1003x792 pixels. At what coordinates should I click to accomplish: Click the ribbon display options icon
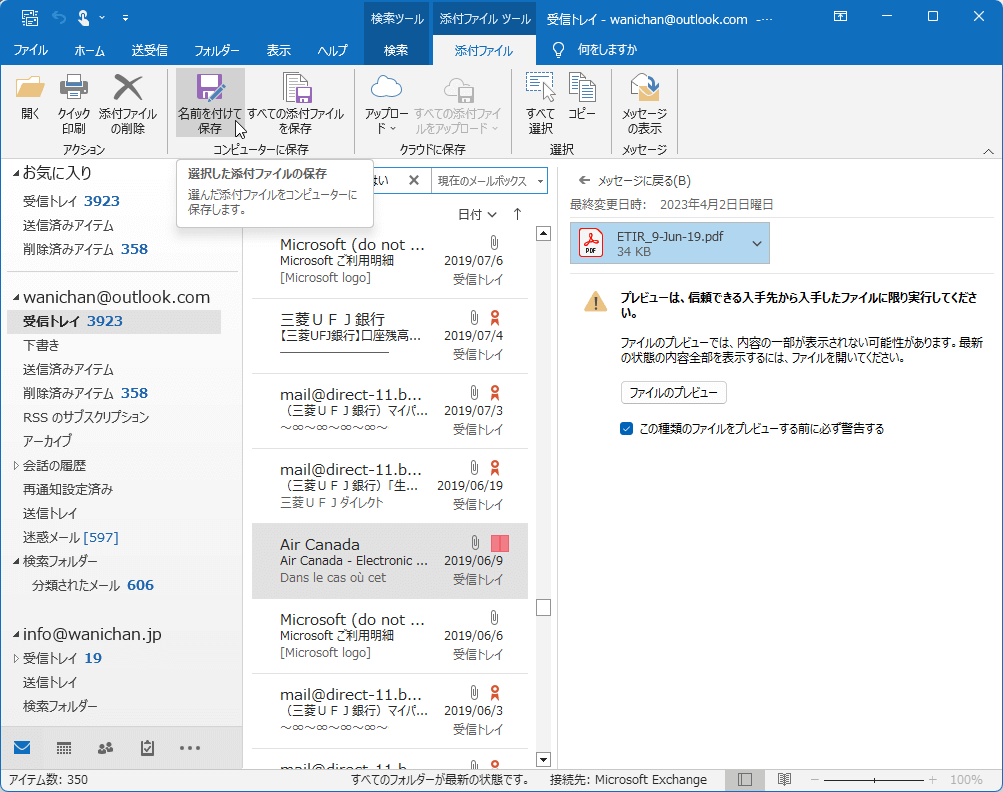[x=841, y=17]
